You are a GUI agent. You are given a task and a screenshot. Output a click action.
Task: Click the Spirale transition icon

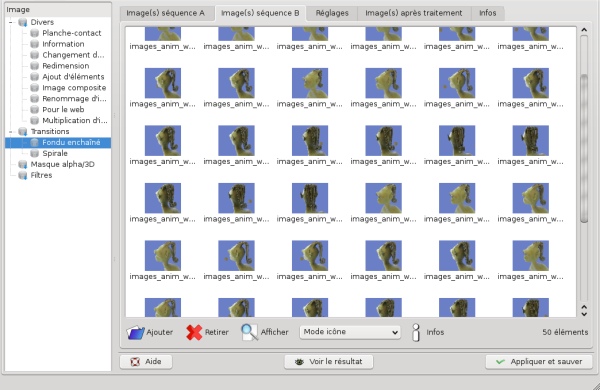pyautogui.click(x=35, y=153)
